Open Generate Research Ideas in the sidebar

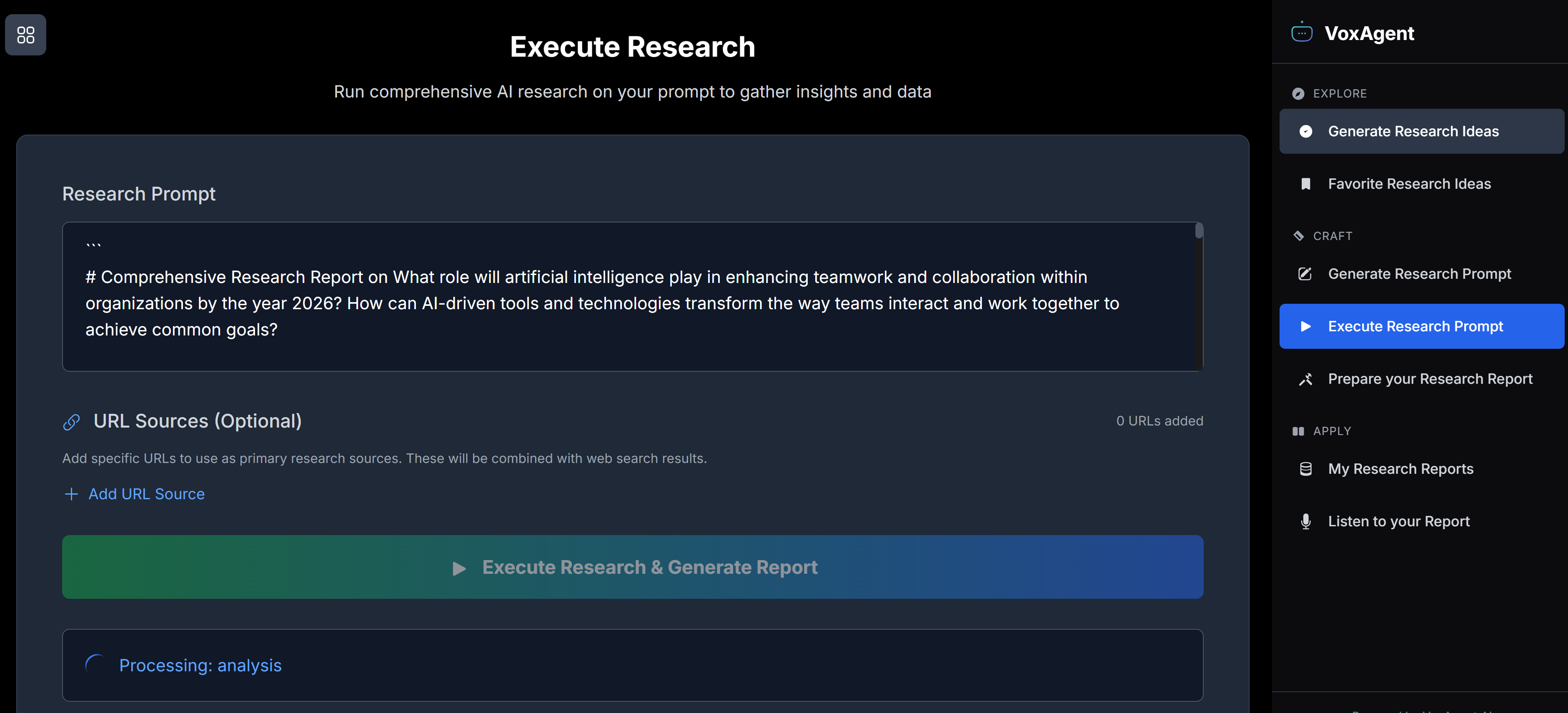coord(1413,131)
